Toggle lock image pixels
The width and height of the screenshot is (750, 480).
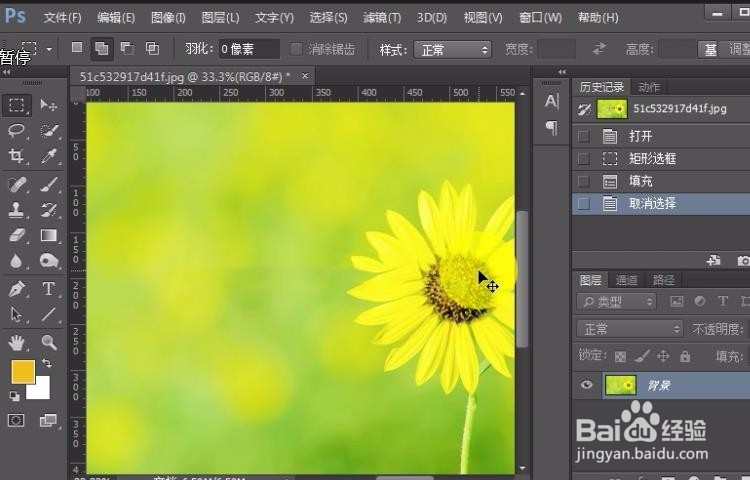tap(642, 356)
